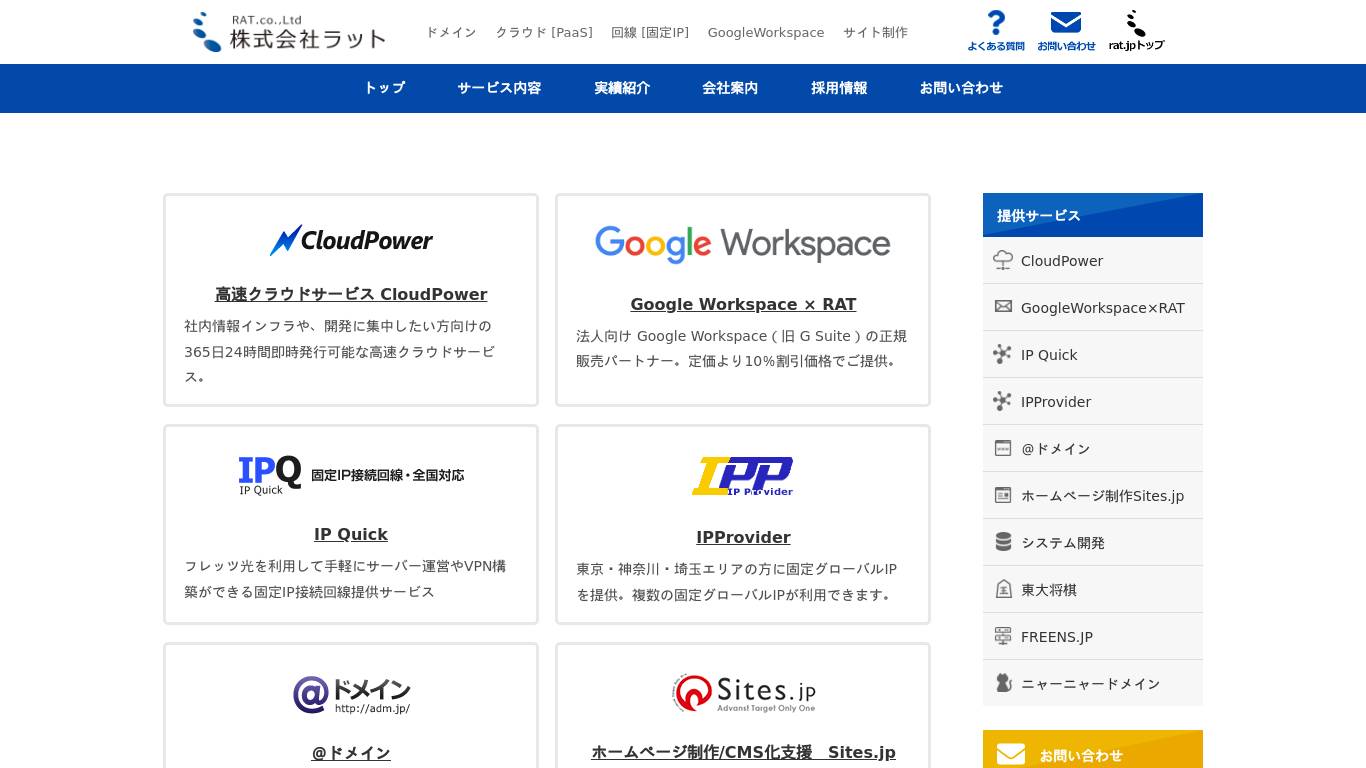
Task: Click the cloud icon beside CloudPower in sidebar
Action: tap(1003, 260)
